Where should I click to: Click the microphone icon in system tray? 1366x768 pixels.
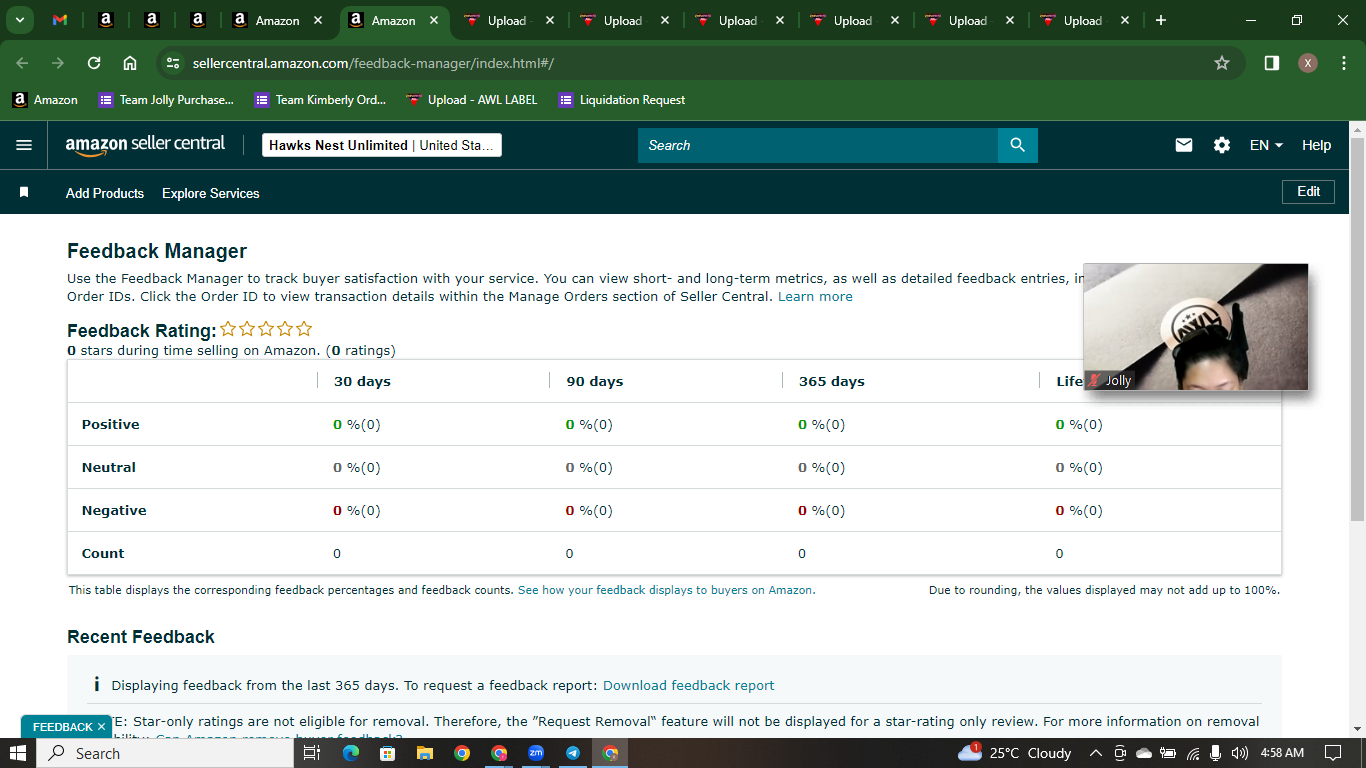point(1216,753)
